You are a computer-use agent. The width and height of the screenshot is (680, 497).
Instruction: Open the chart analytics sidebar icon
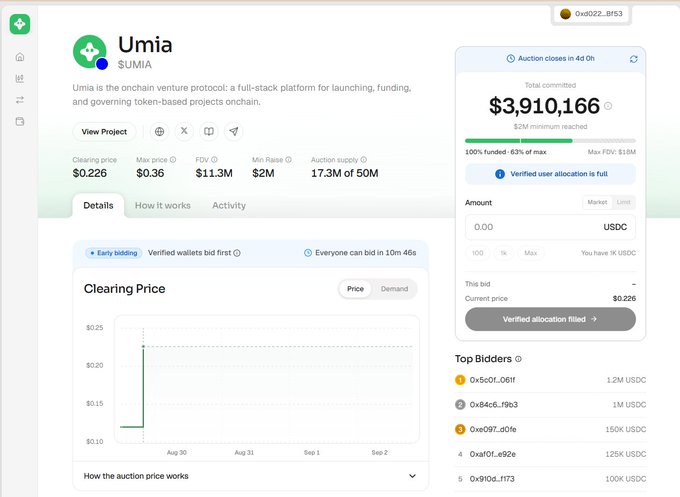[20, 78]
